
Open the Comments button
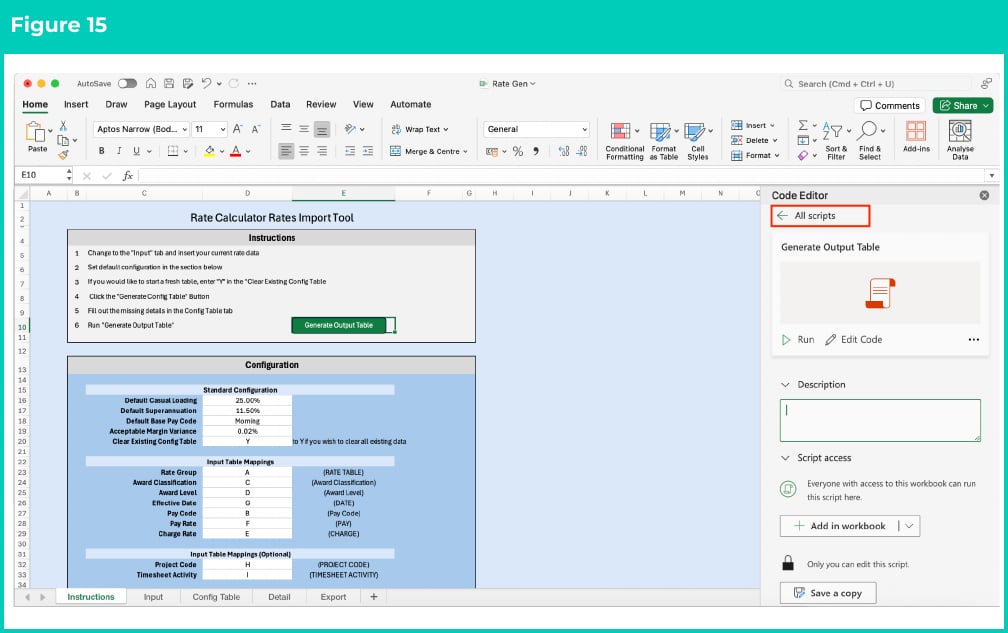pos(890,105)
